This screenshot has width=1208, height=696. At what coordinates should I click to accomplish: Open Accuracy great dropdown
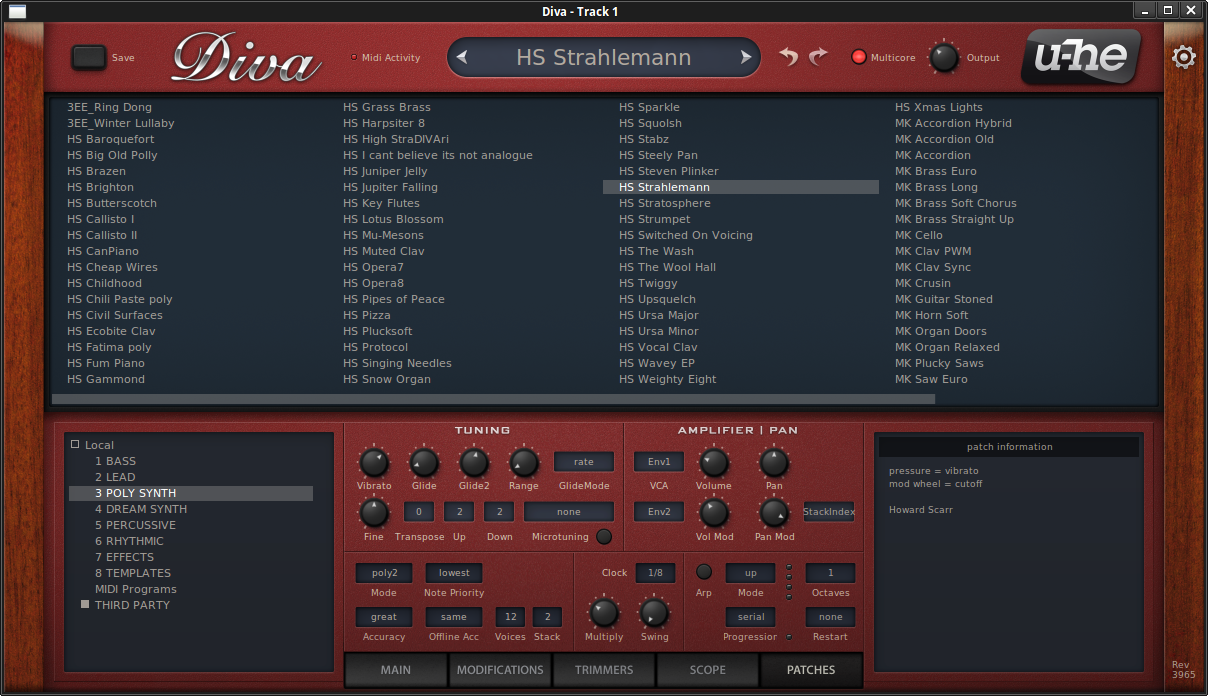384,617
